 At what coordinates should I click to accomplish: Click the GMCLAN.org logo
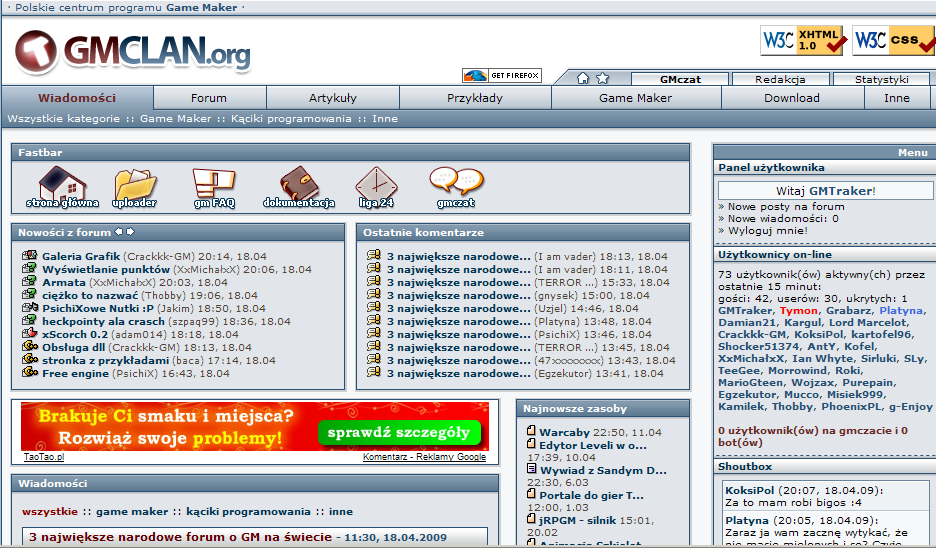(133, 49)
